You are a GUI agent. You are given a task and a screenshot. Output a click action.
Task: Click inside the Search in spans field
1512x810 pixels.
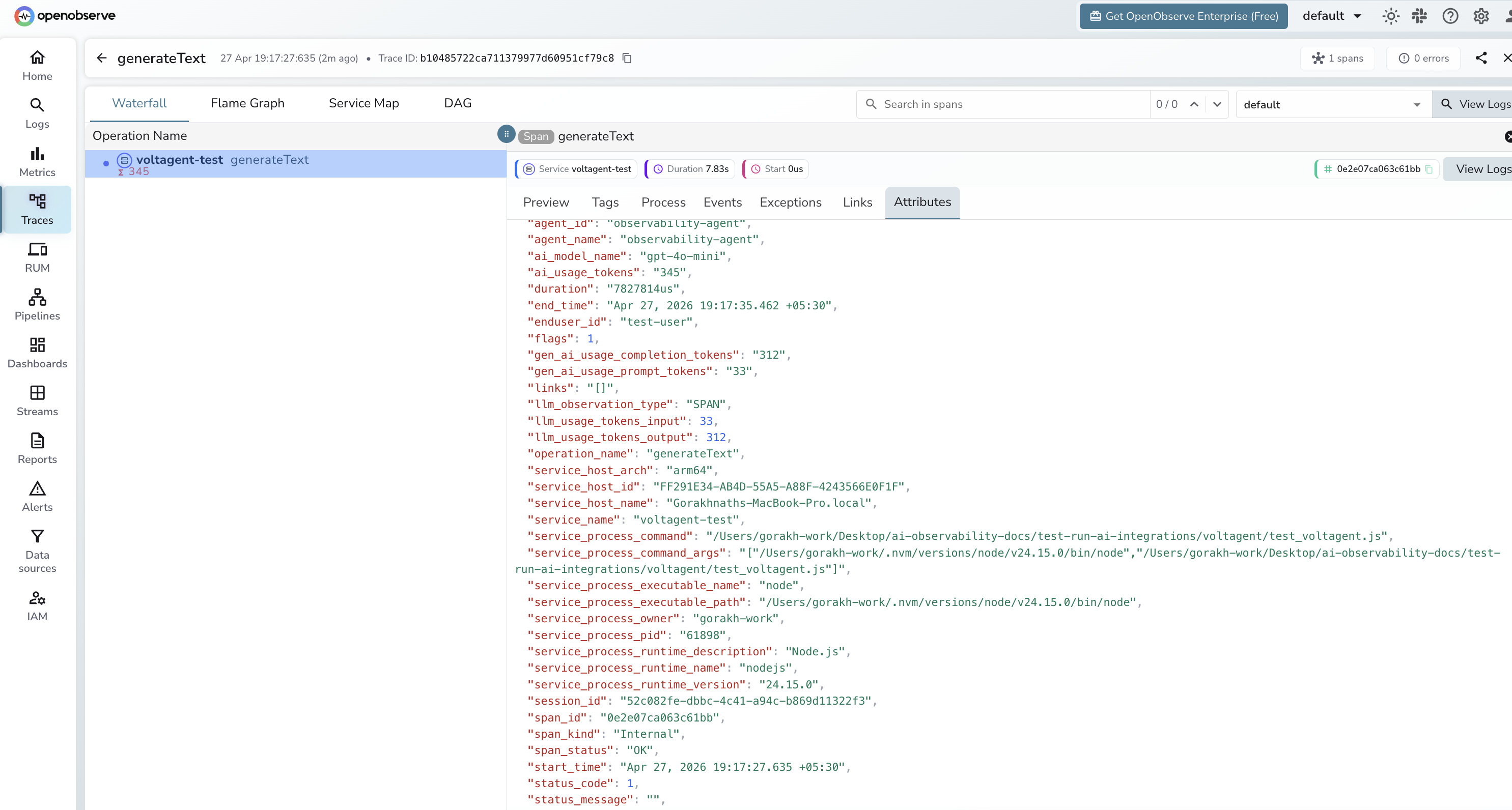click(x=998, y=104)
